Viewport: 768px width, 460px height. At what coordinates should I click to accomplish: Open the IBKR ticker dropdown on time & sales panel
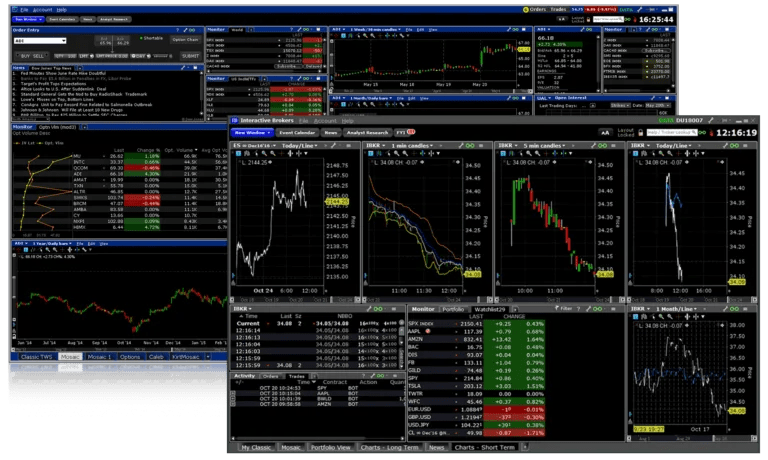[243, 309]
